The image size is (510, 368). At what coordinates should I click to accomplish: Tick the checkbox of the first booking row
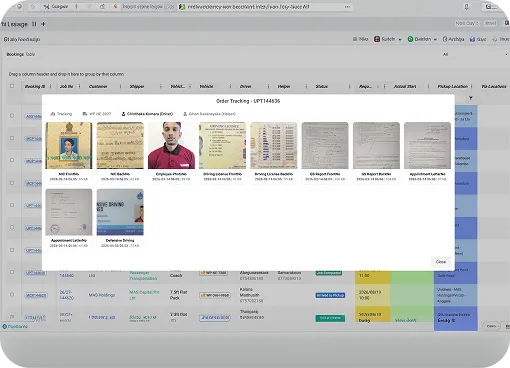click(12, 116)
